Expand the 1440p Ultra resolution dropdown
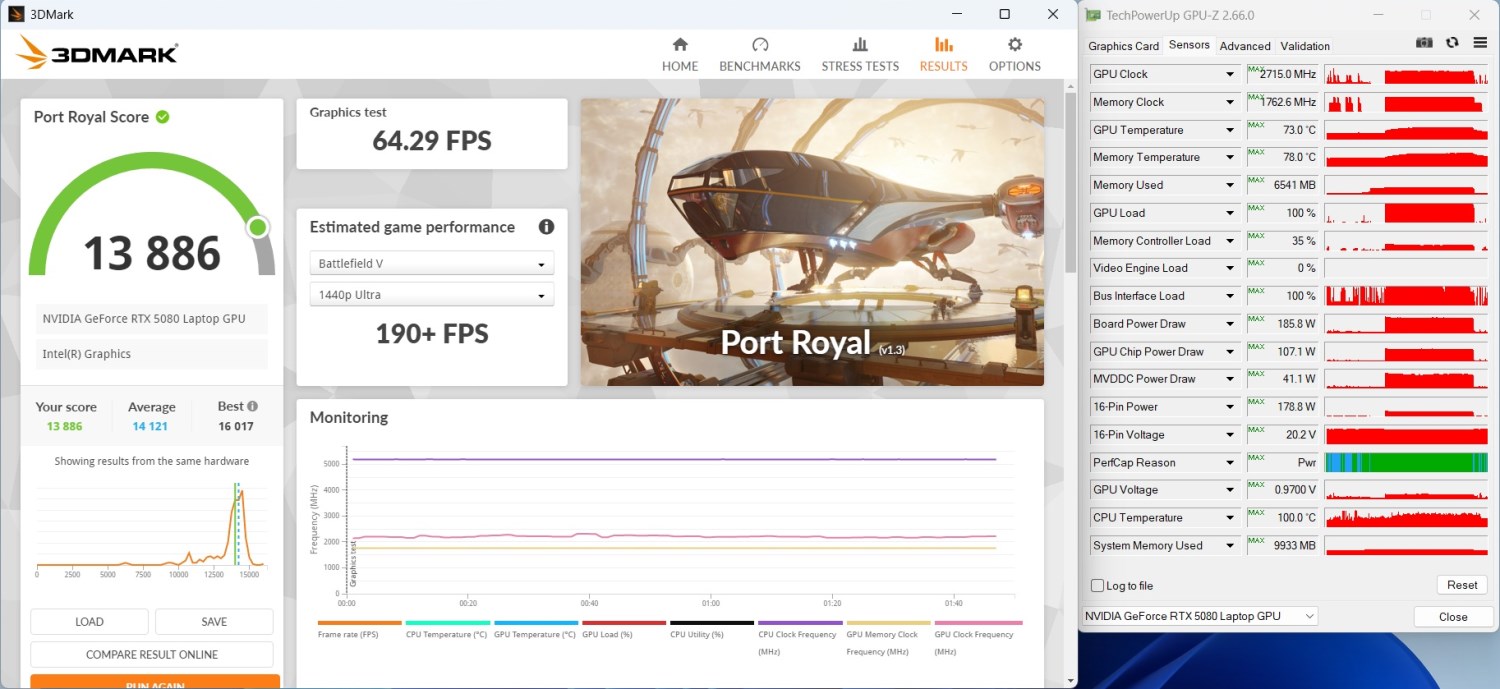1500x689 pixels. (431, 295)
